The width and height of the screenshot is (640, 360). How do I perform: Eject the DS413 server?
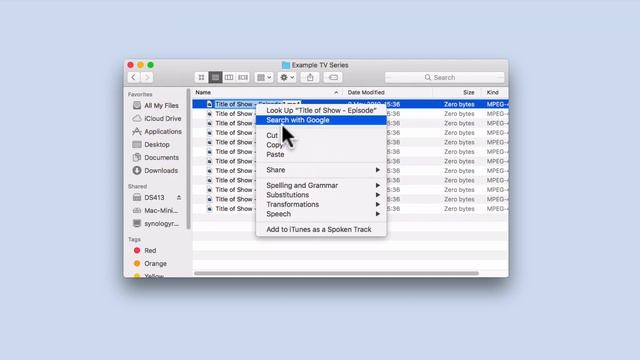[179, 198]
